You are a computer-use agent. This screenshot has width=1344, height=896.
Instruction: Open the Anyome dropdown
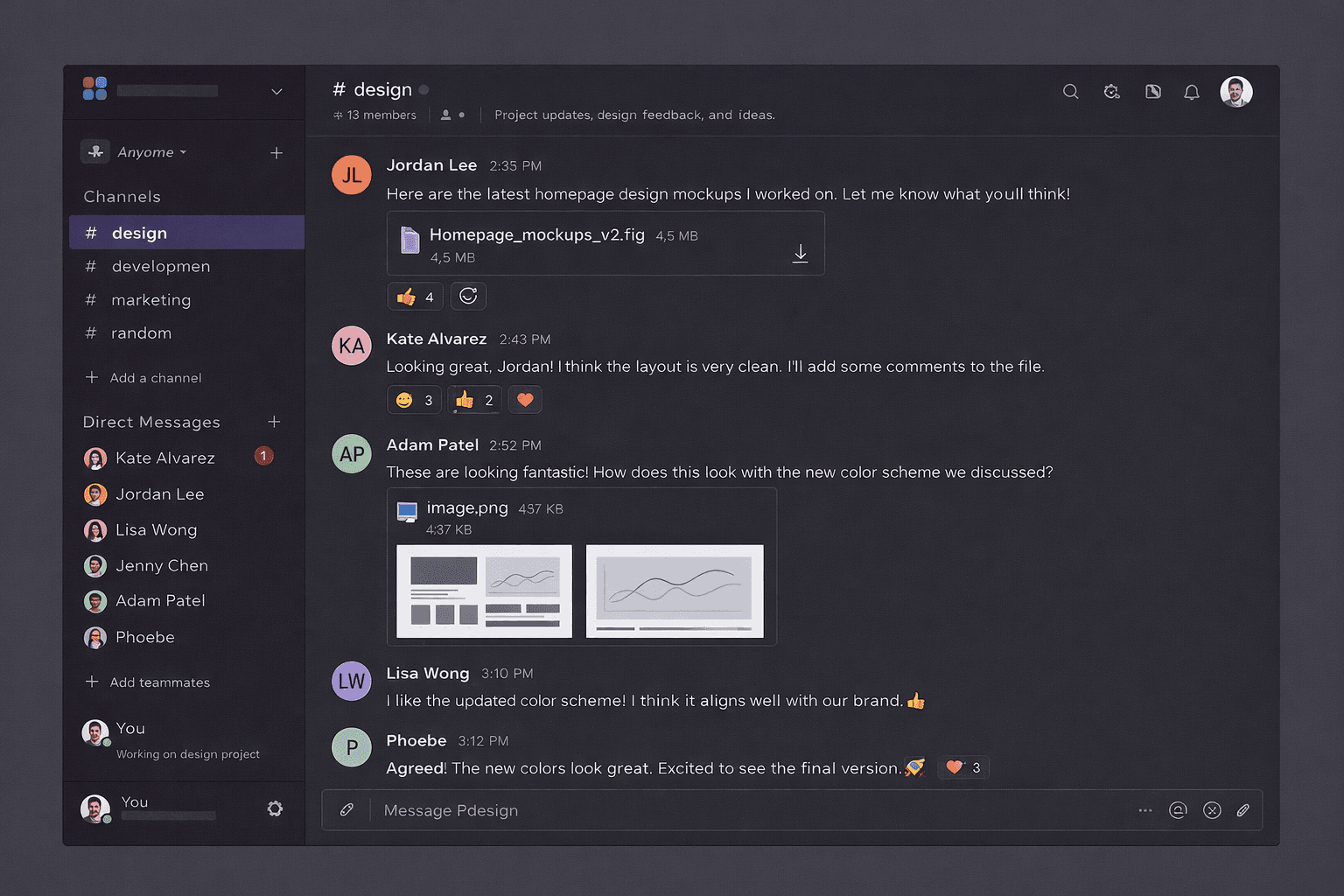(136, 152)
